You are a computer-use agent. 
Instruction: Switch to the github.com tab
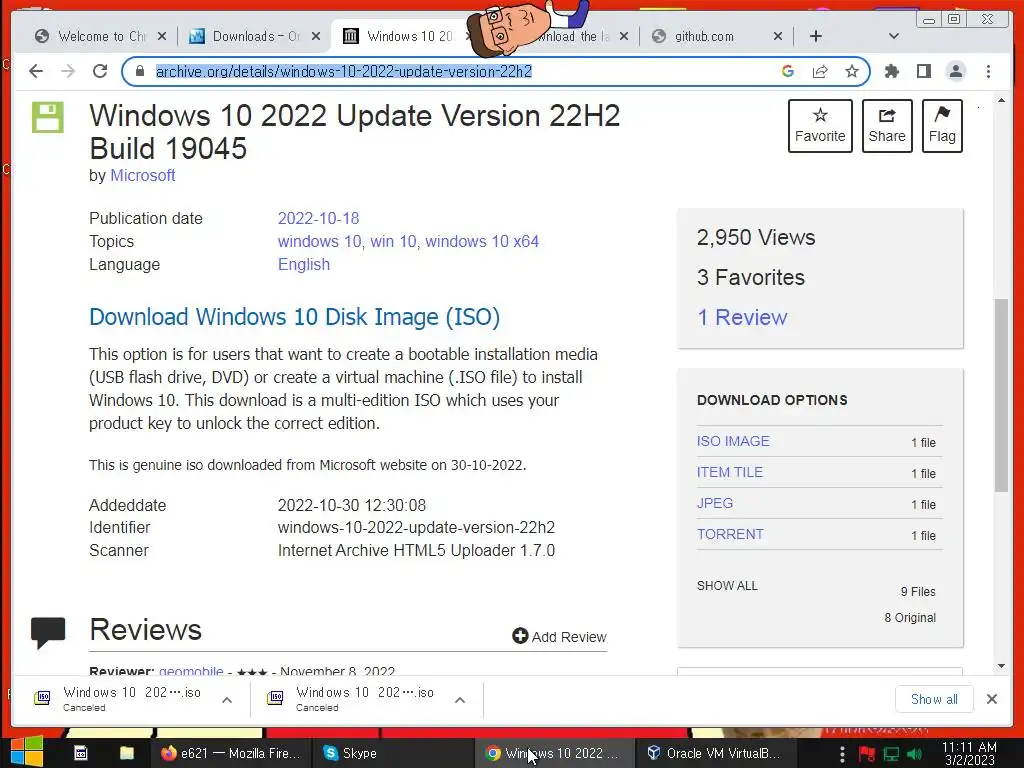tap(717, 36)
